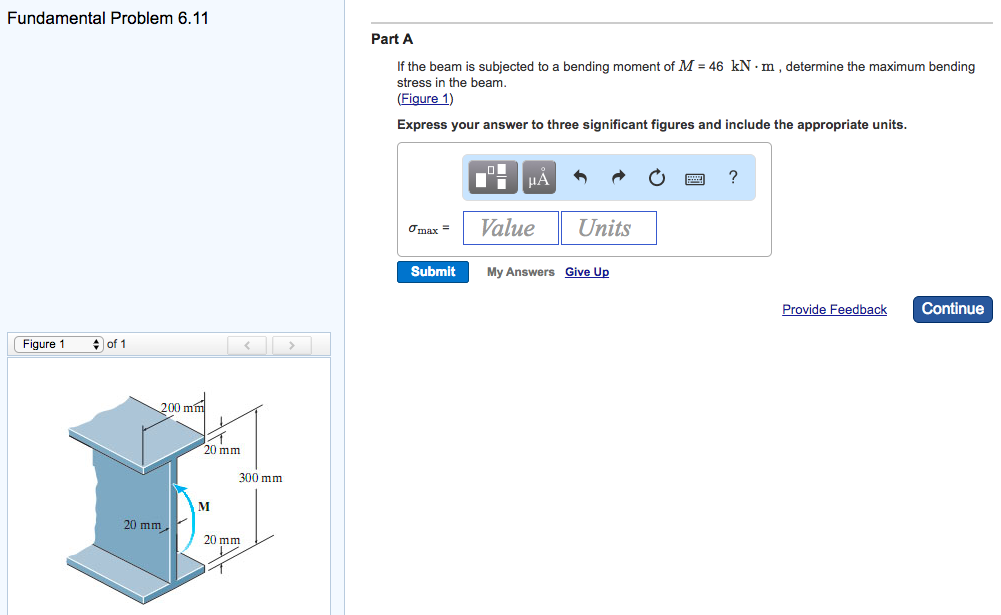This screenshot has width=1001, height=615.
Task: Open help question mark icon
Action: pyautogui.click(x=733, y=177)
